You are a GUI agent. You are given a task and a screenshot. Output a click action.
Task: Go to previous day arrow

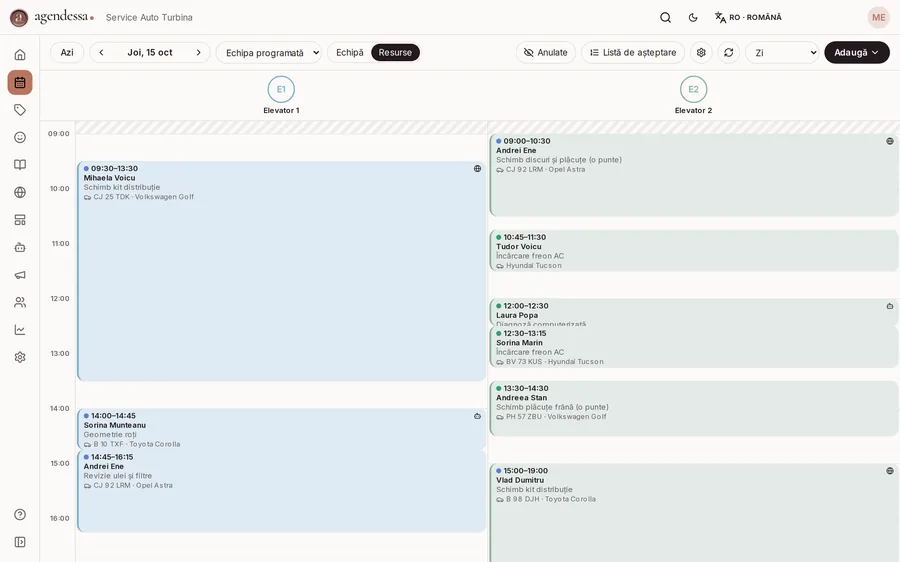coord(102,52)
